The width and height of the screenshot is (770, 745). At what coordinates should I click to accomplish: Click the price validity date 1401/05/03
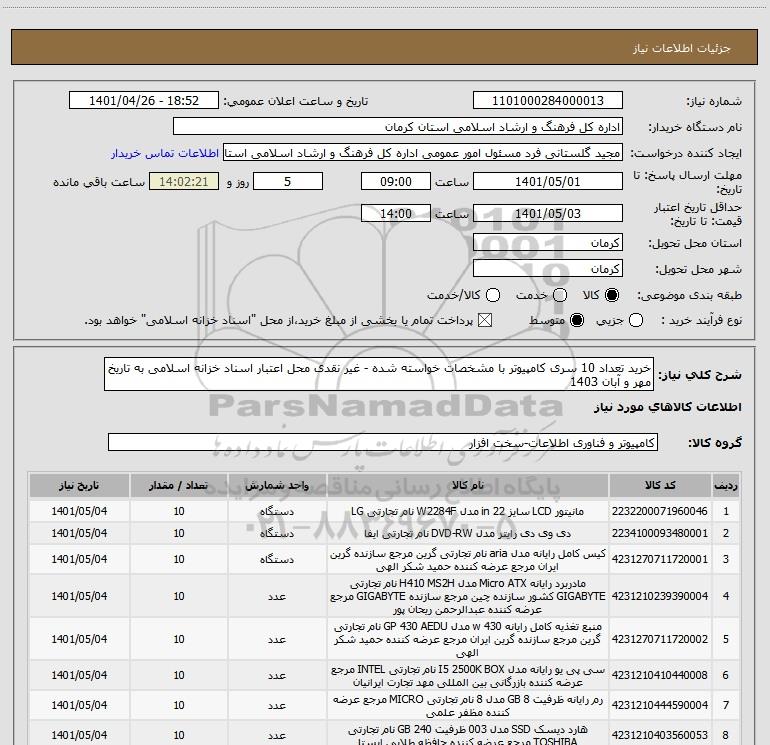click(548, 214)
